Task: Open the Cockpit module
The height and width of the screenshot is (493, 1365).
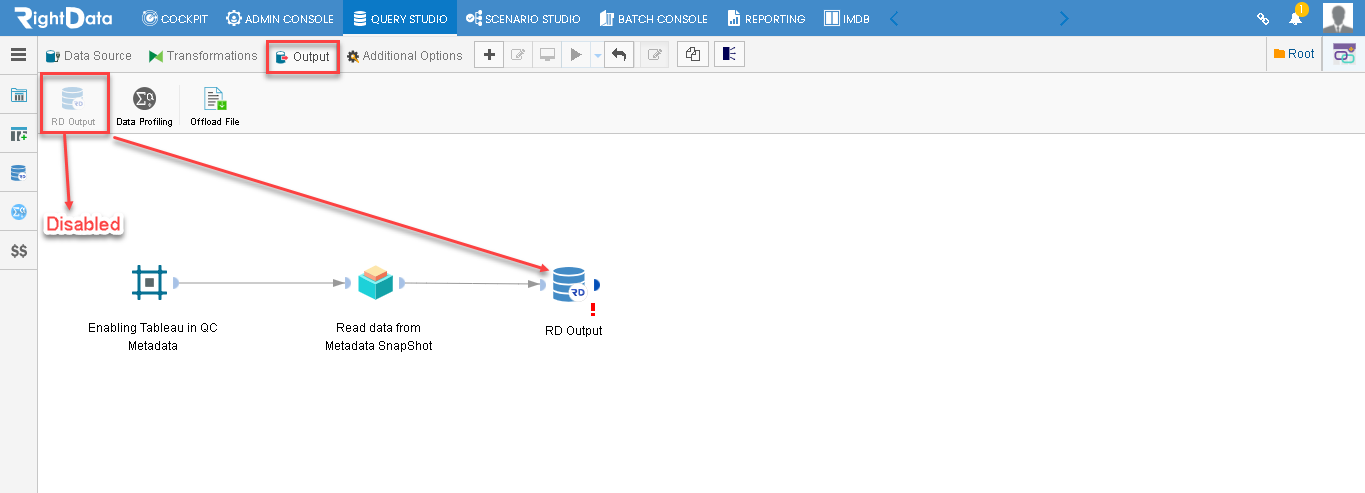Action: tap(175, 18)
